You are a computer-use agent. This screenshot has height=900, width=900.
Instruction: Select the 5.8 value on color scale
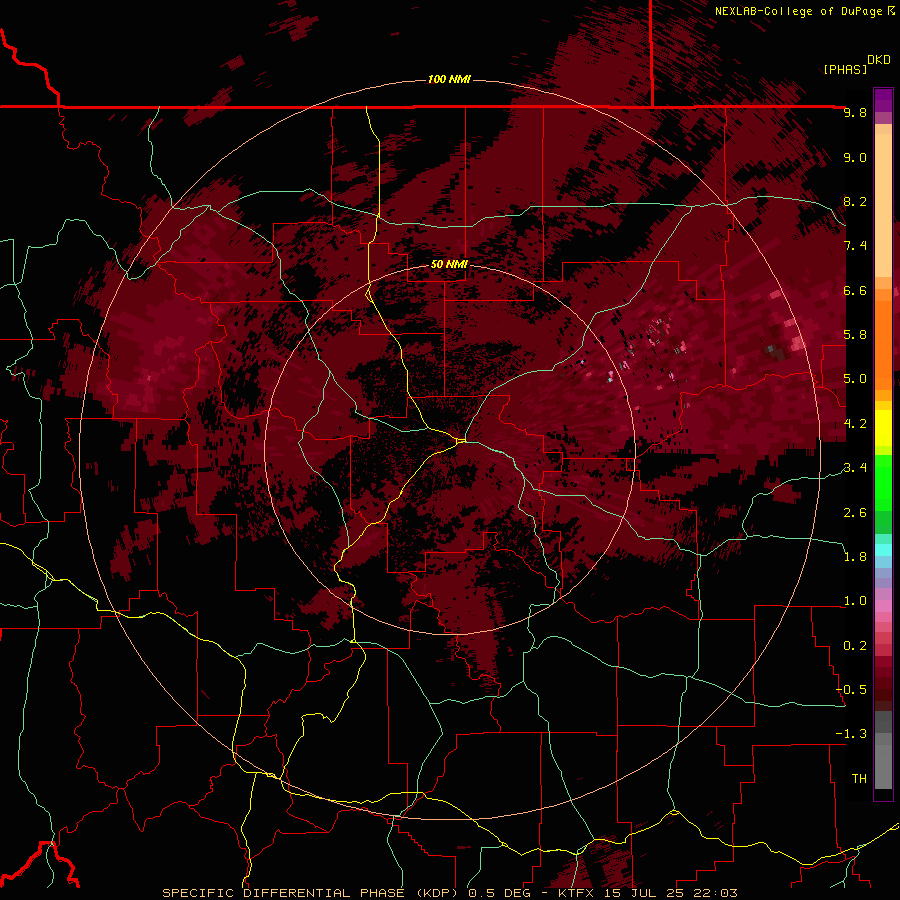point(855,335)
